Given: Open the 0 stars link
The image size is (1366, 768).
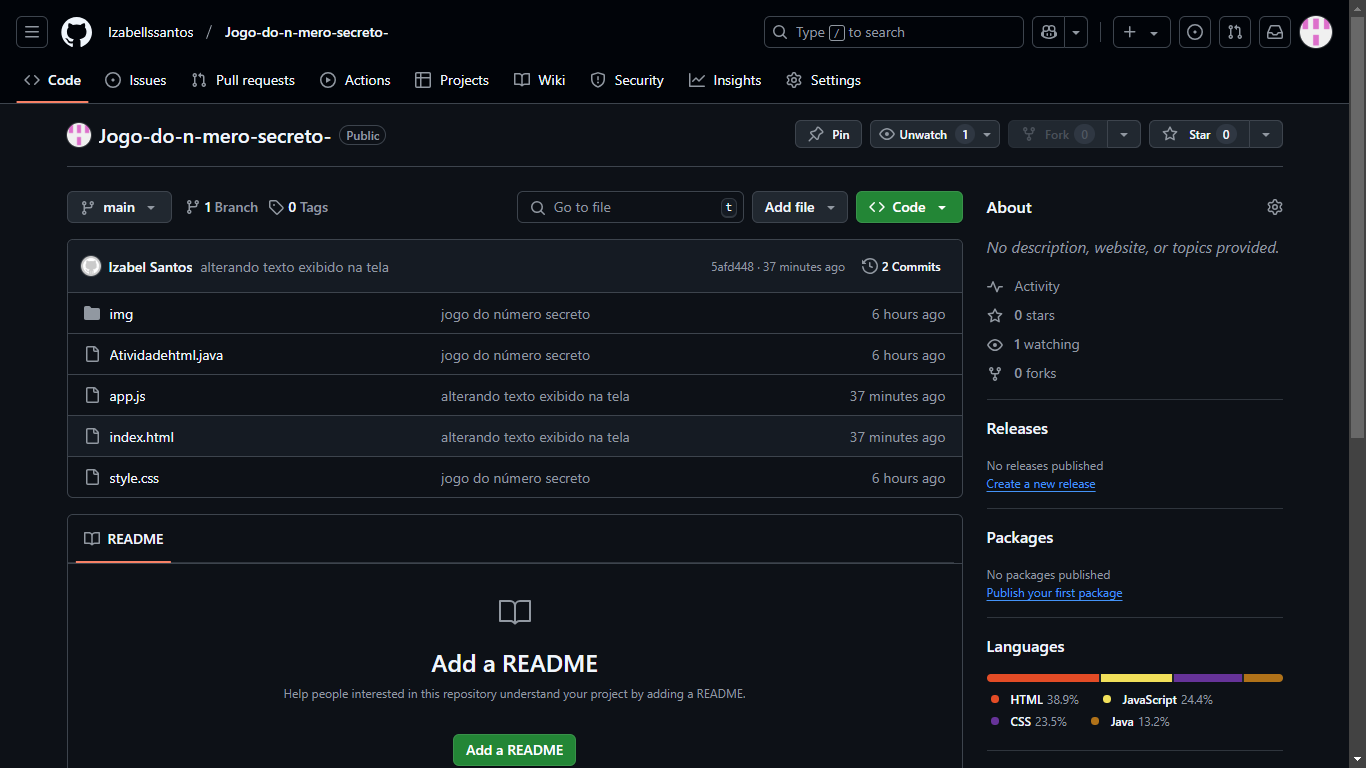Looking at the screenshot, I should [x=1021, y=315].
